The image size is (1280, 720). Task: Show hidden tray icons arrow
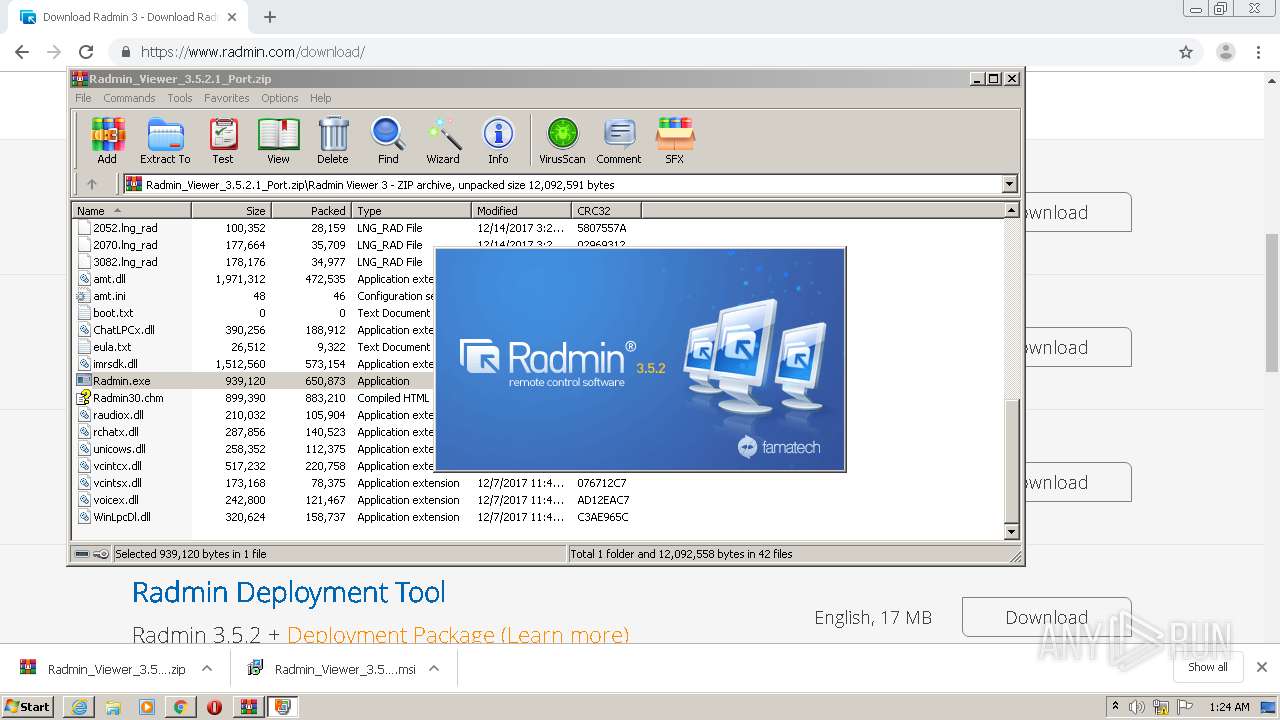(1116, 707)
